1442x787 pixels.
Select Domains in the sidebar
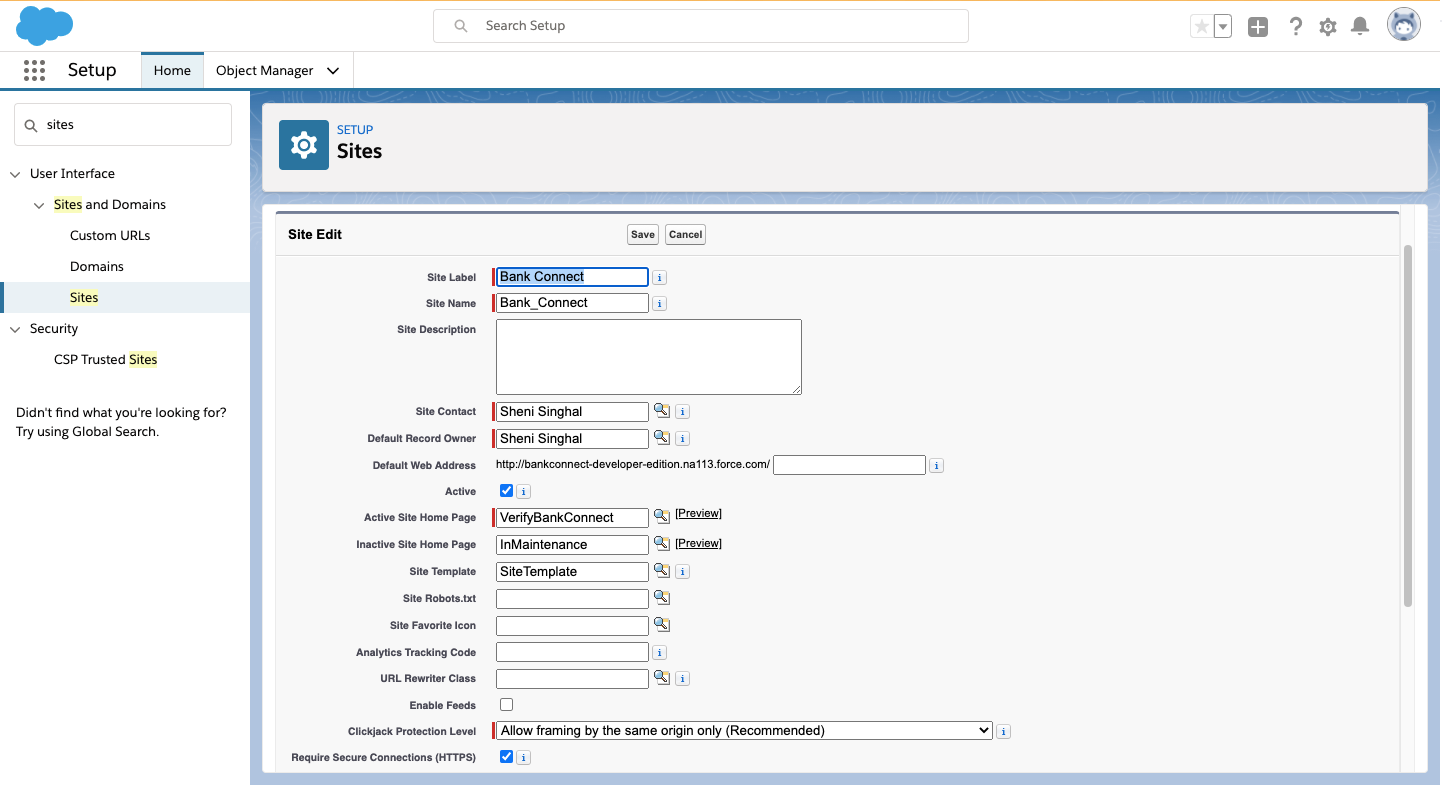click(x=97, y=267)
